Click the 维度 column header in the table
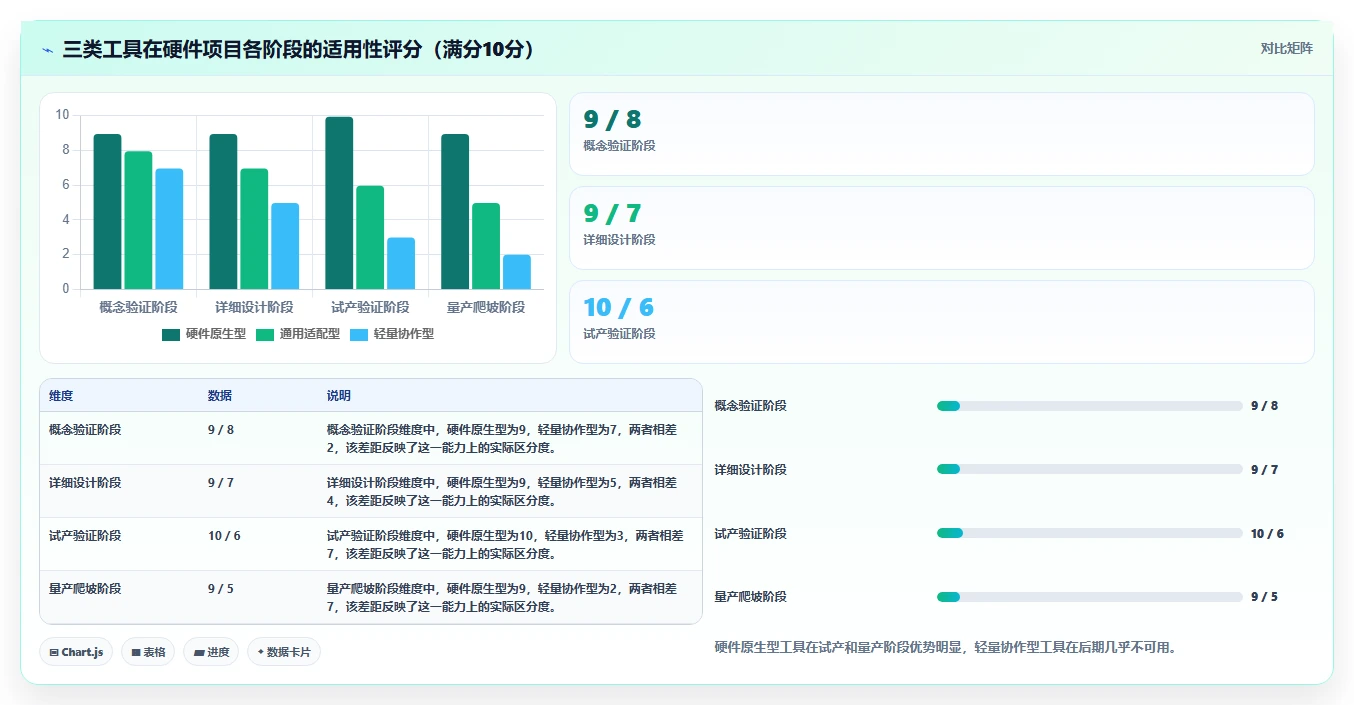1354x705 pixels. tap(61, 396)
